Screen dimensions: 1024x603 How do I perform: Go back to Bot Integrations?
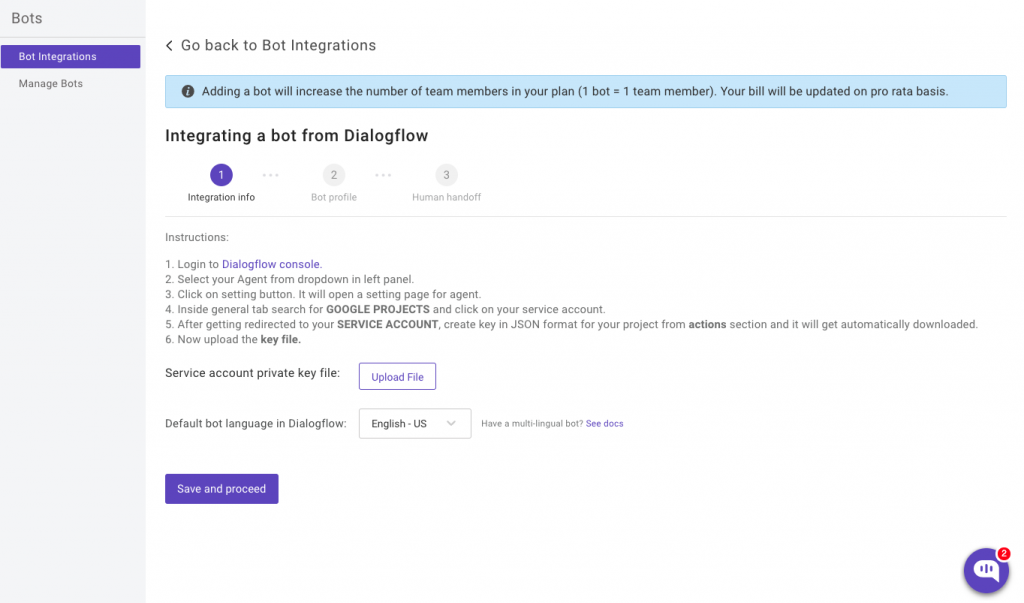click(x=278, y=46)
